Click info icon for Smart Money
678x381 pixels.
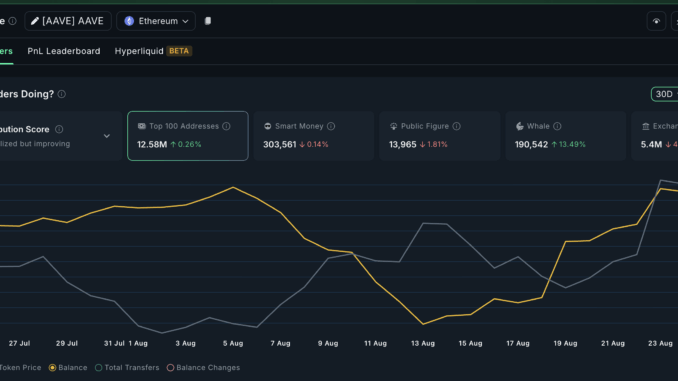point(331,126)
